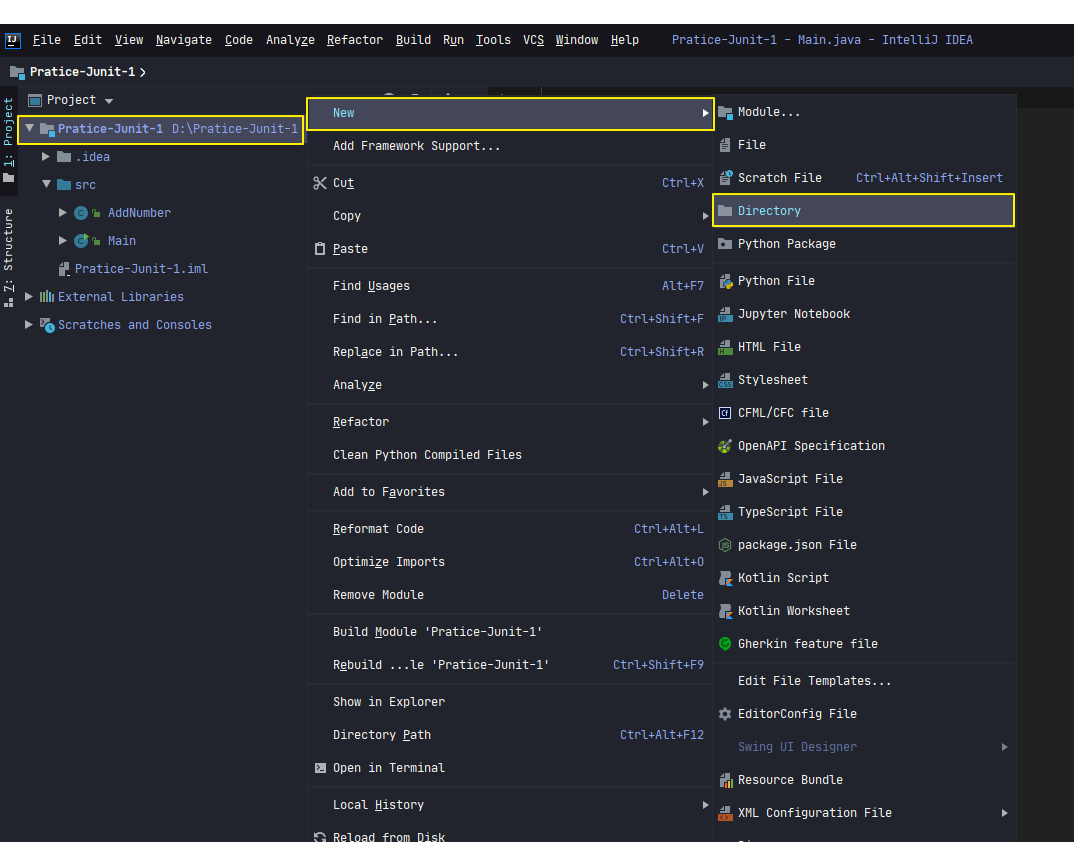Click the Module icon in New submenu

click(725, 112)
